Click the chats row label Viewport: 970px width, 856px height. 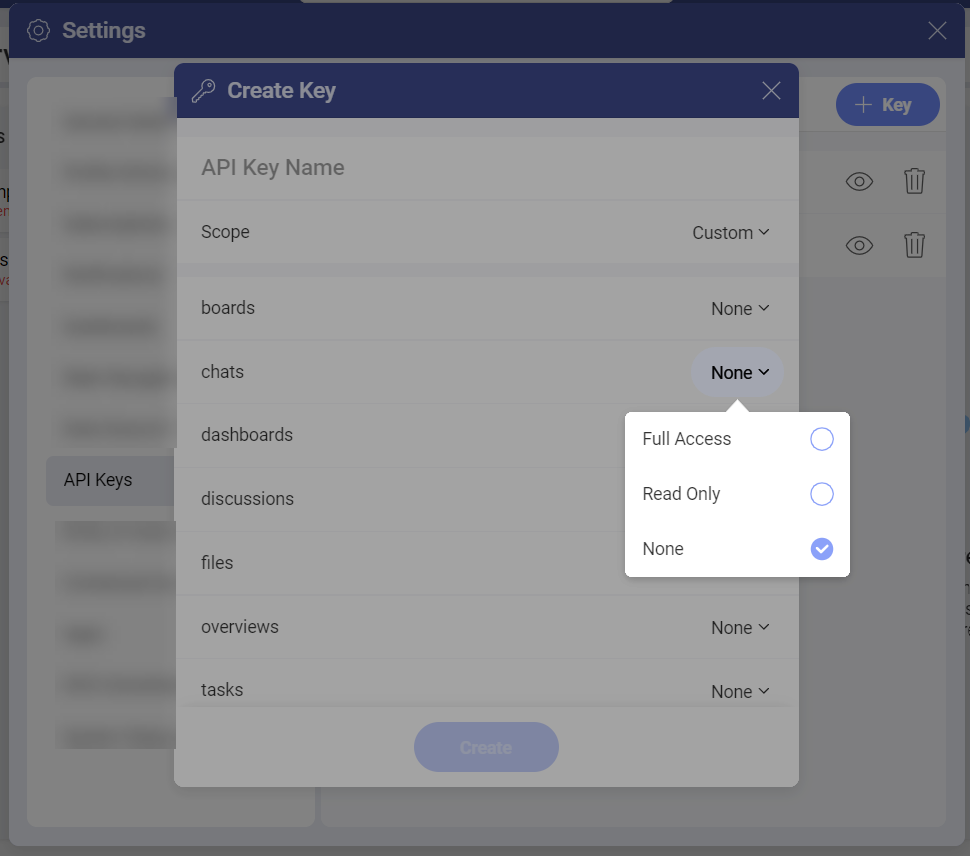click(x=222, y=372)
